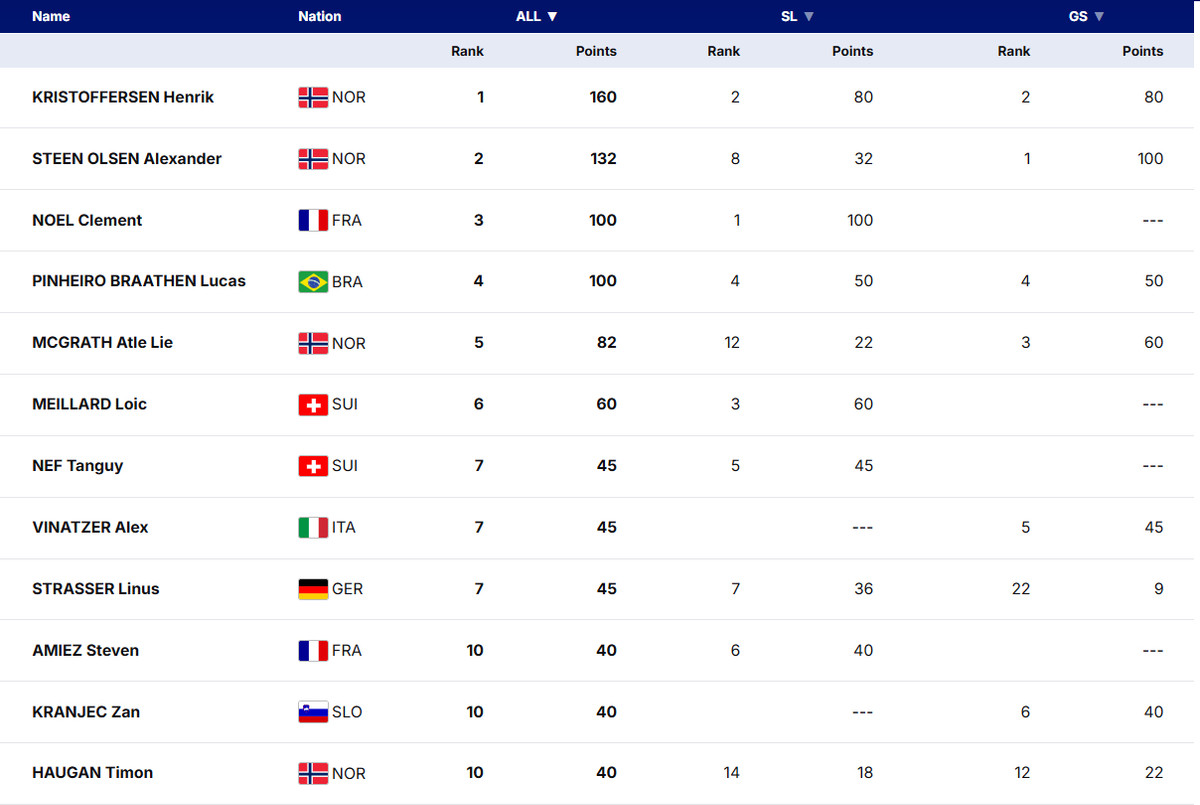Screen dimensions: 1200x805
Task: Open MCGRATH Atle Lie athlete link
Action: [102, 343]
